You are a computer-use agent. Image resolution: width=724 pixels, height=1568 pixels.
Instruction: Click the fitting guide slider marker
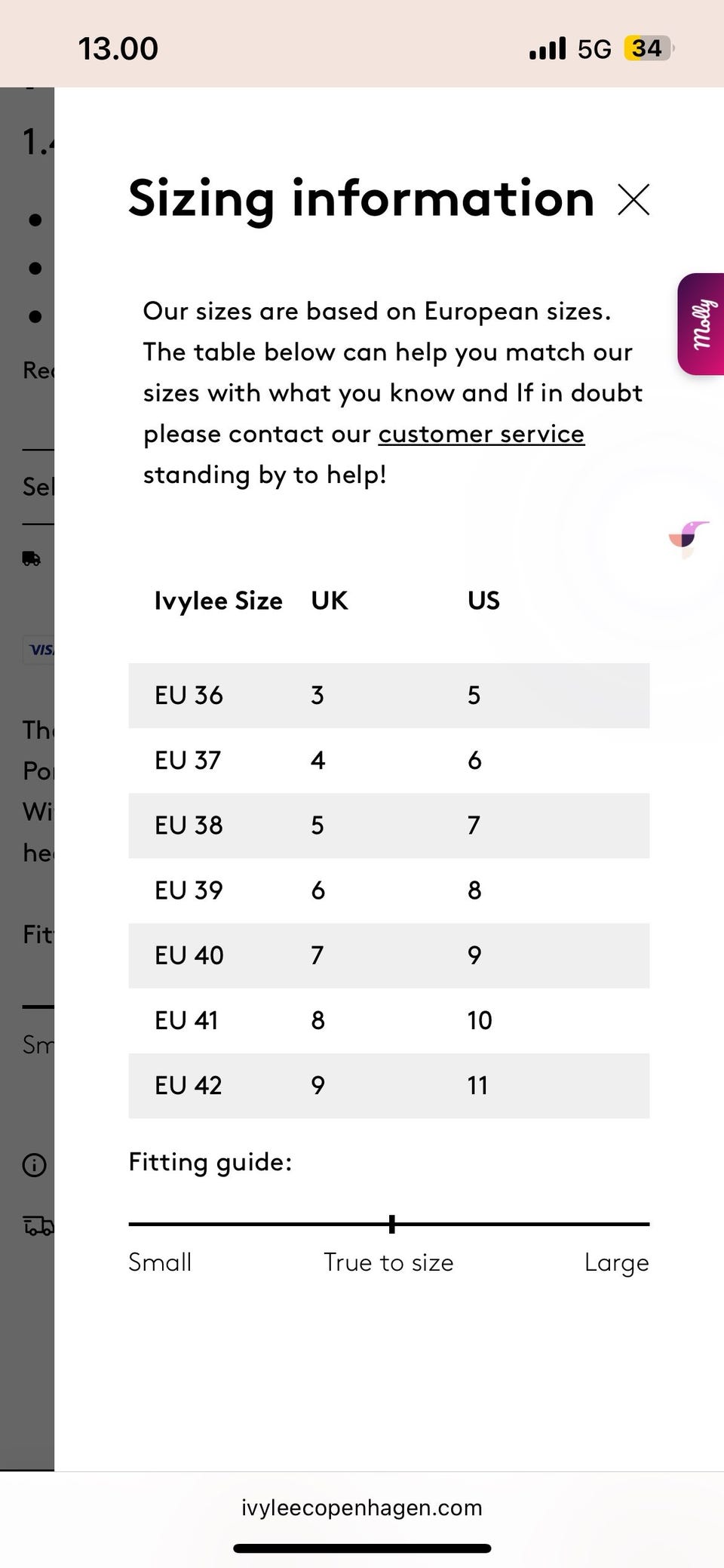click(x=392, y=1224)
